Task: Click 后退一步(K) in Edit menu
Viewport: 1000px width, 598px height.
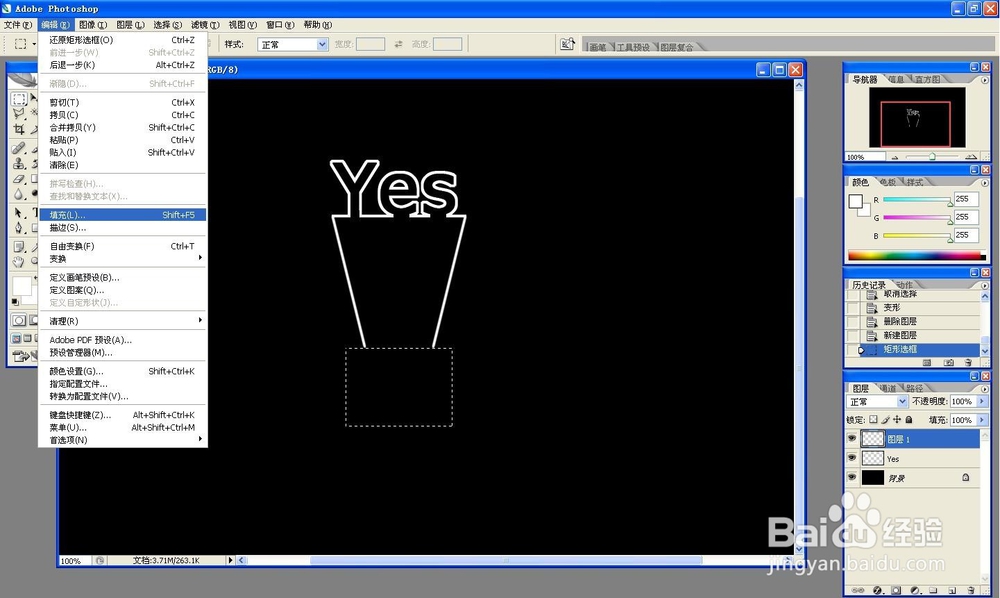Action: coord(122,65)
